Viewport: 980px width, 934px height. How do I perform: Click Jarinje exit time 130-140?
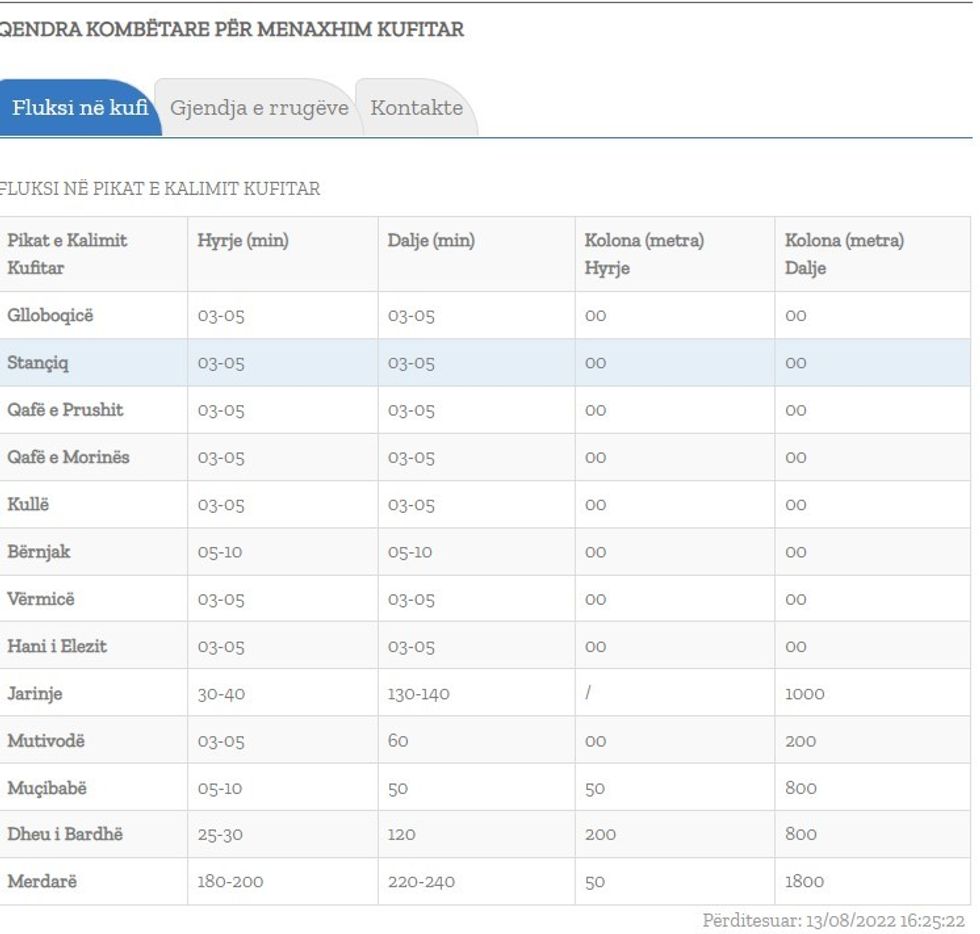(x=418, y=694)
